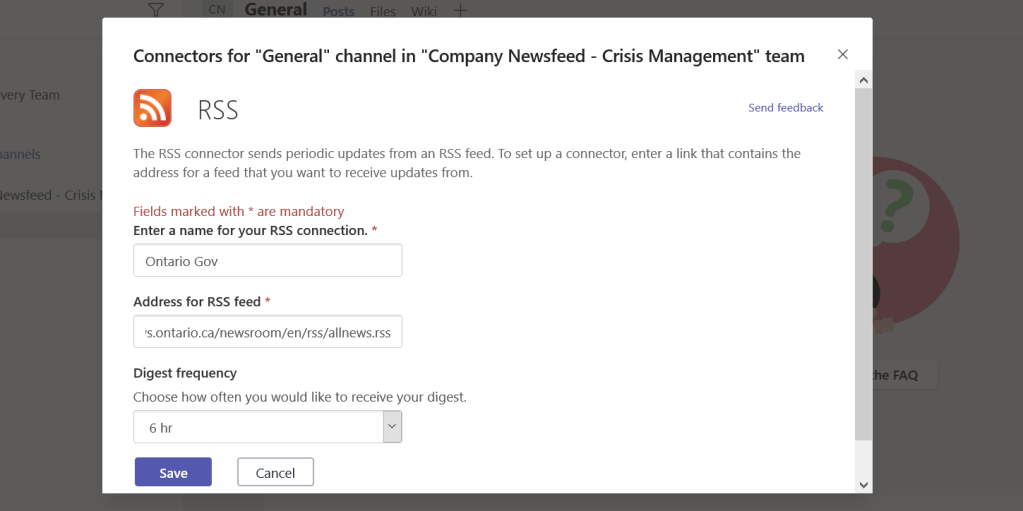Go to the Wiki tab
This screenshot has height=511, width=1023.
click(x=423, y=11)
